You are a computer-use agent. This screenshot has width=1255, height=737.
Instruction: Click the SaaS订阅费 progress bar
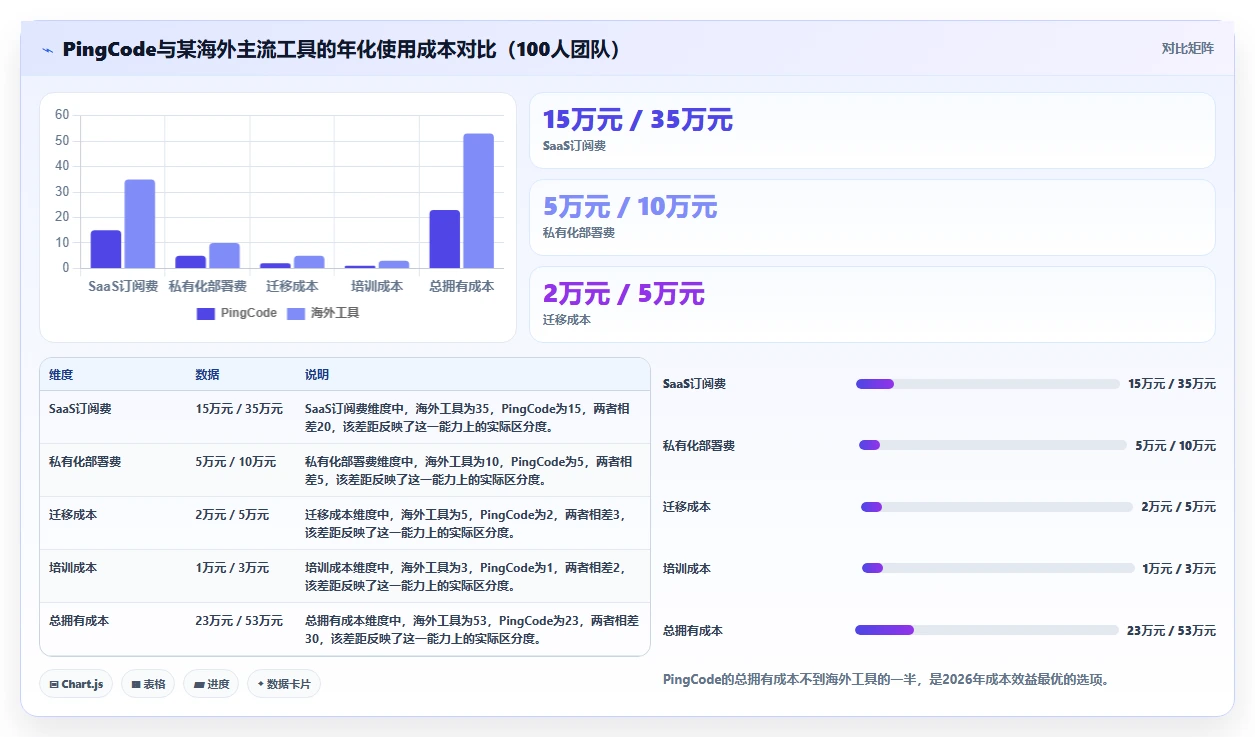[987, 384]
